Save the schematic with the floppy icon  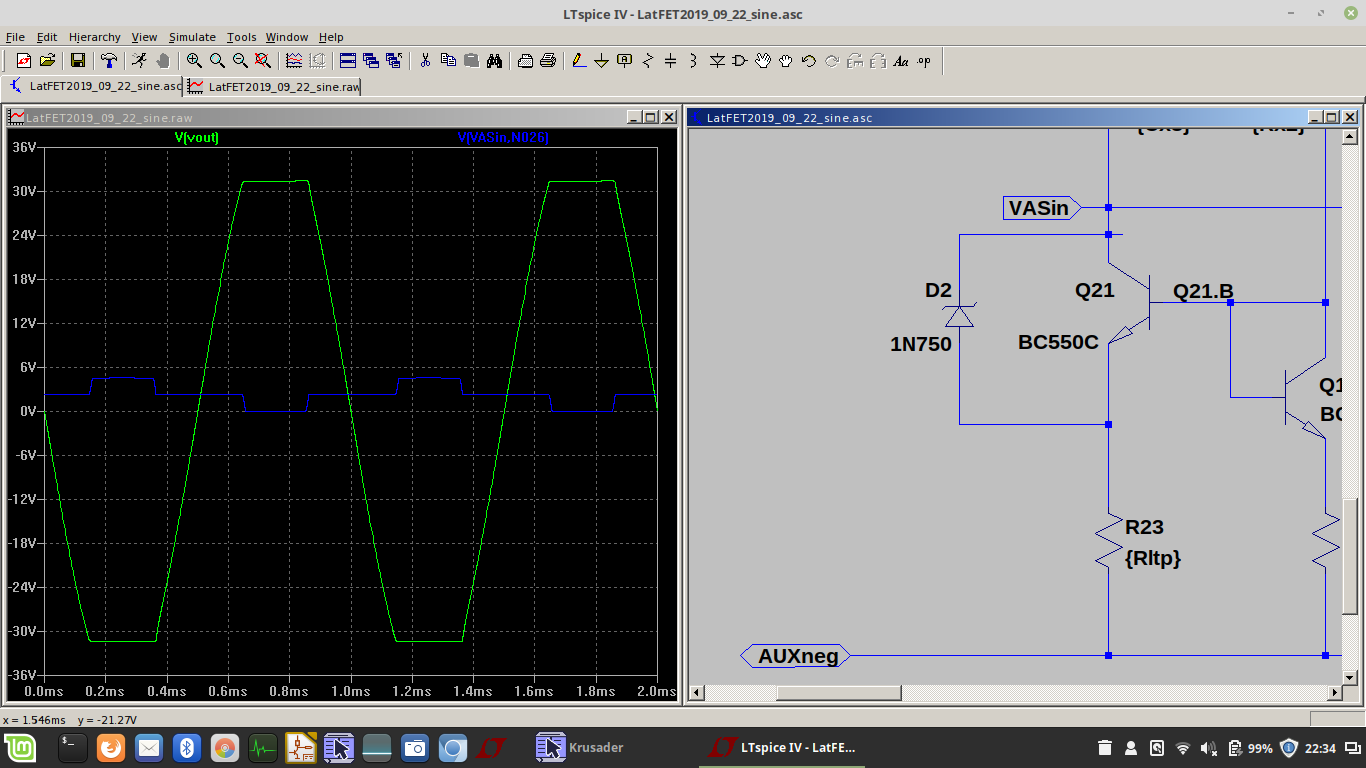point(78,61)
